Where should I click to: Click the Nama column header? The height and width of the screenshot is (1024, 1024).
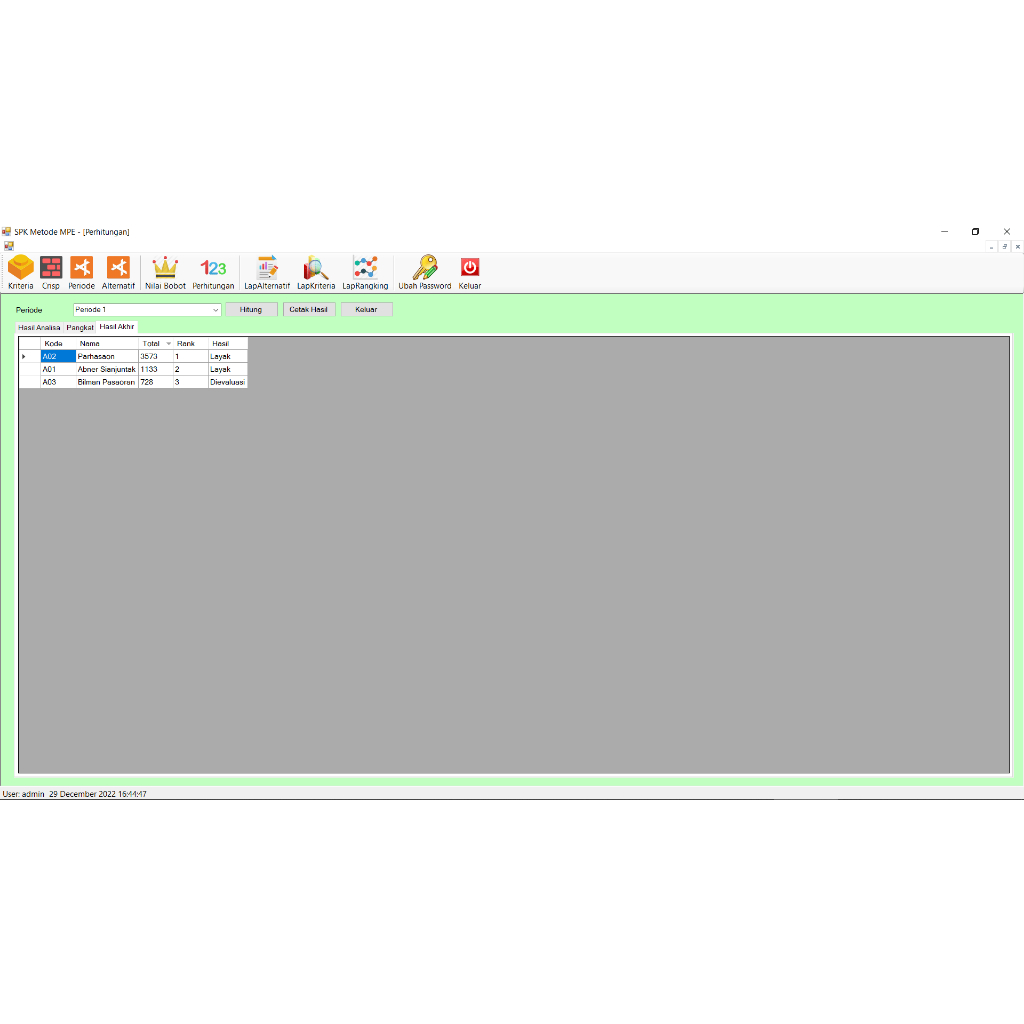coord(106,344)
